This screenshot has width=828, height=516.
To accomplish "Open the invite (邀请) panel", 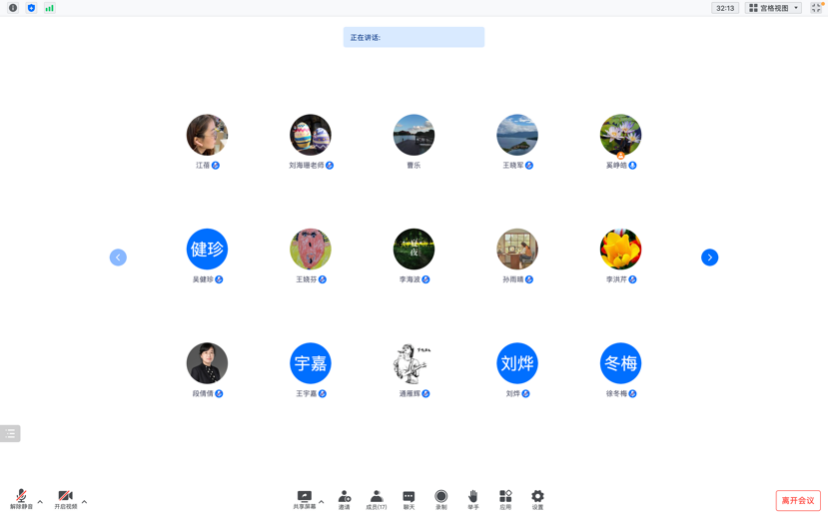I will click(344, 498).
